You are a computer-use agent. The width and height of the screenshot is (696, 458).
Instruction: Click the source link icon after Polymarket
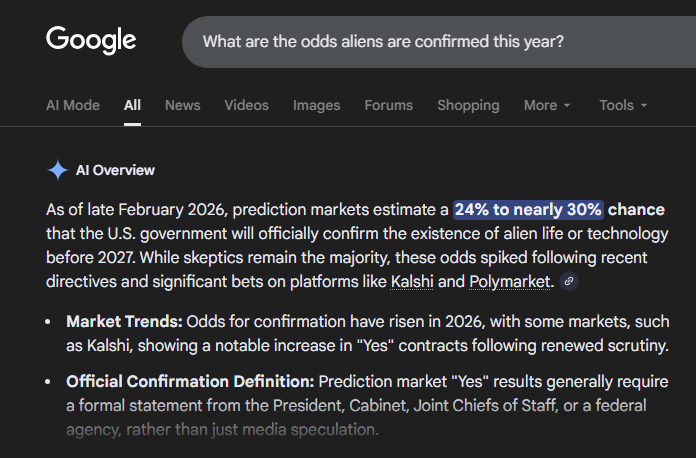pyautogui.click(x=569, y=282)
